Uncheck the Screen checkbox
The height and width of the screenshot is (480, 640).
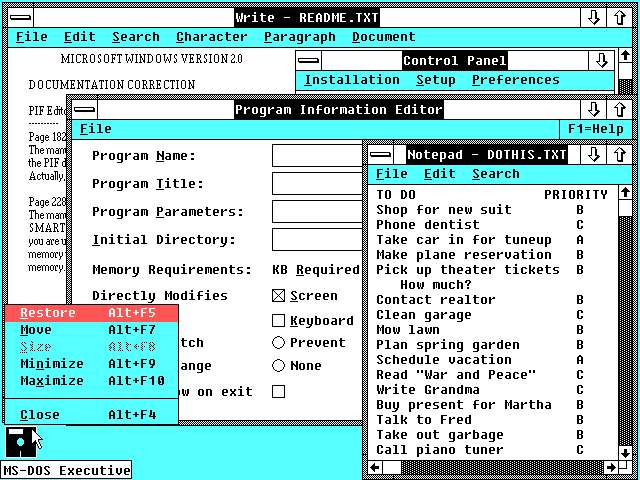pyautogui.click(x=278, y=296)
